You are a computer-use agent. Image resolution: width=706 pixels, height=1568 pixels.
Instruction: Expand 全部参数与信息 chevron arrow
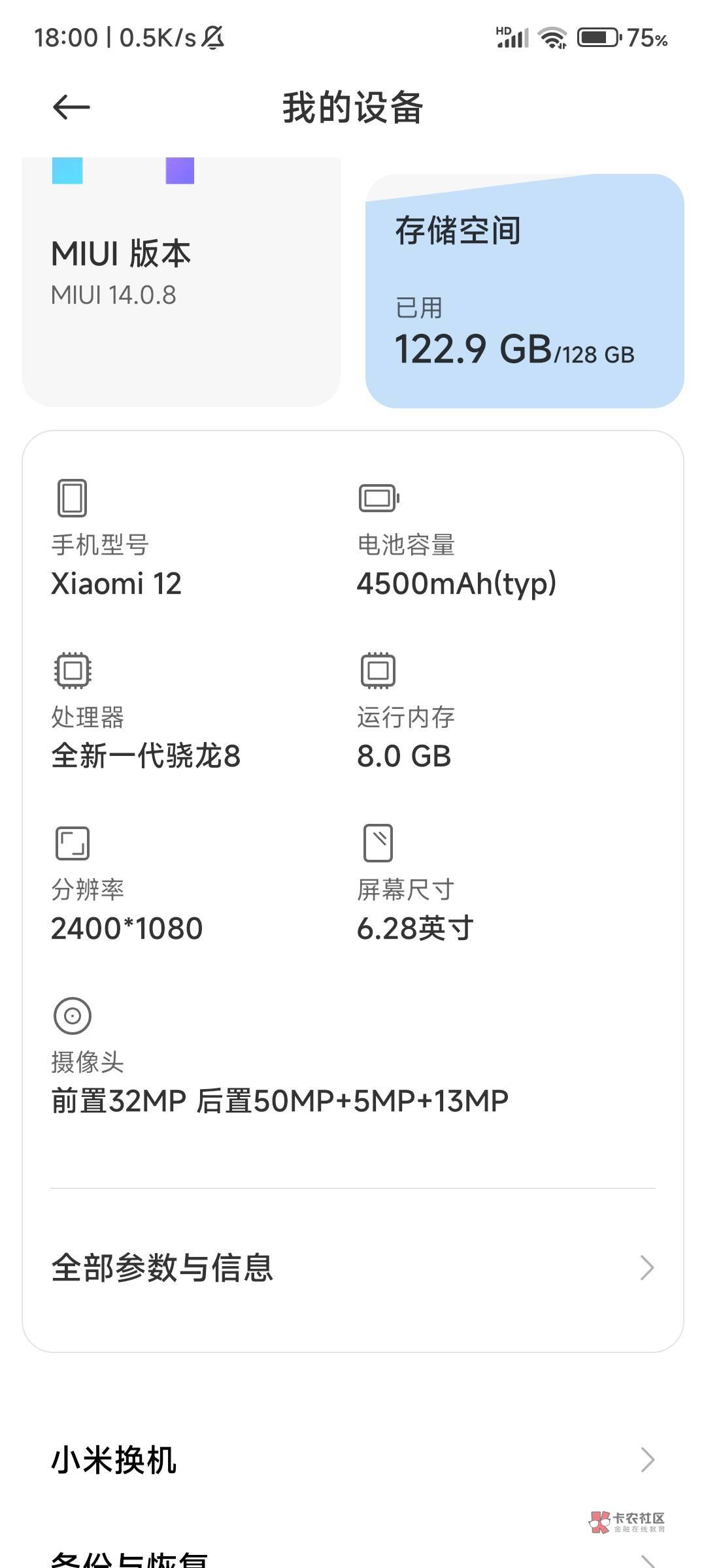(x=647, y=1267)
